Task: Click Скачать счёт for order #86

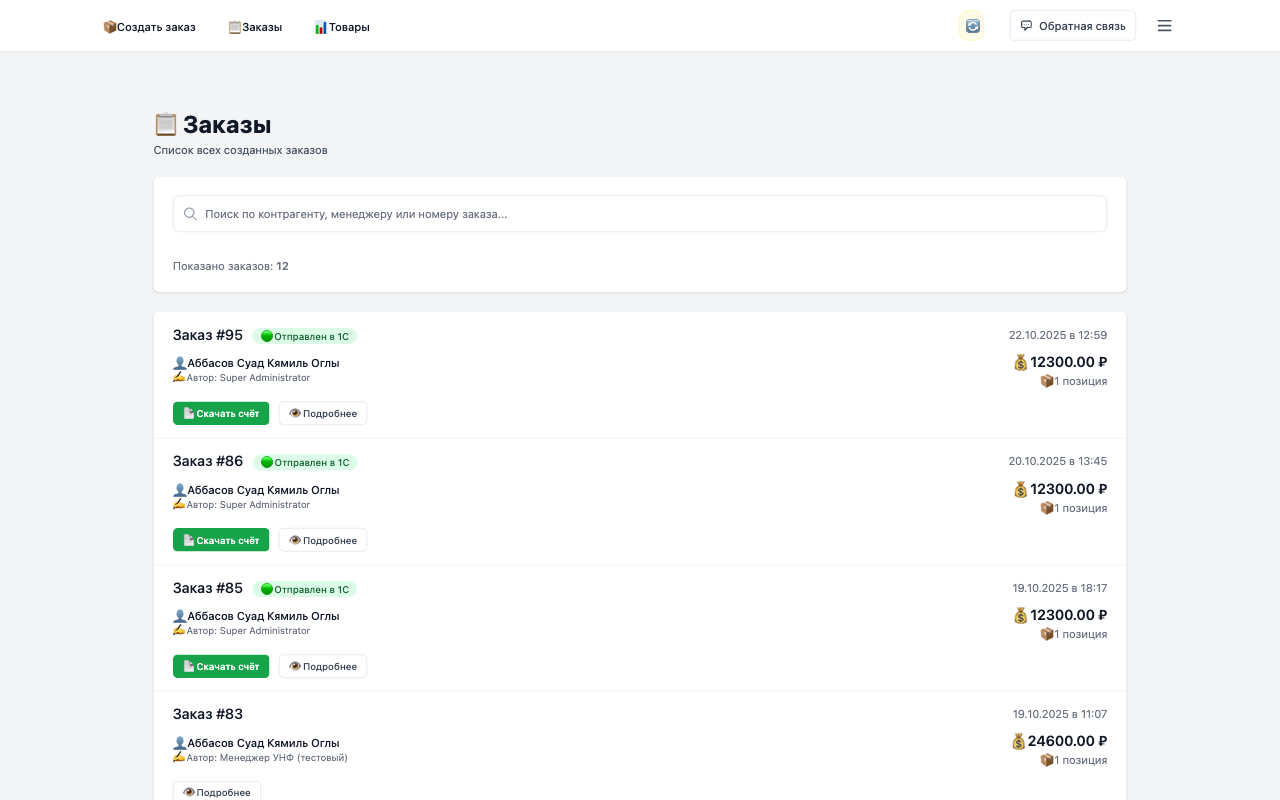Action: [221, 540]
